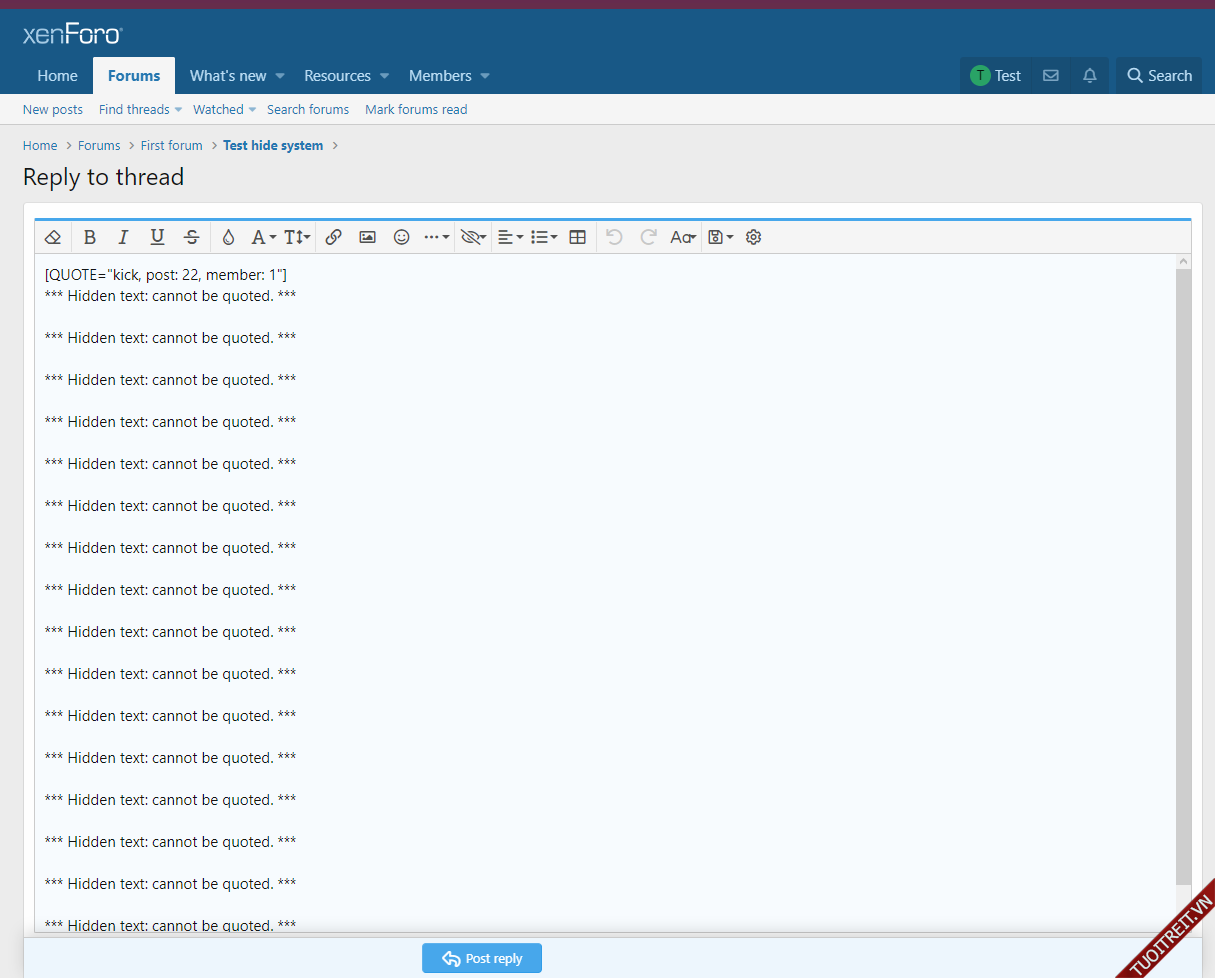
Task: Toggle bold formatting in editor
Action: click(90, 237)
